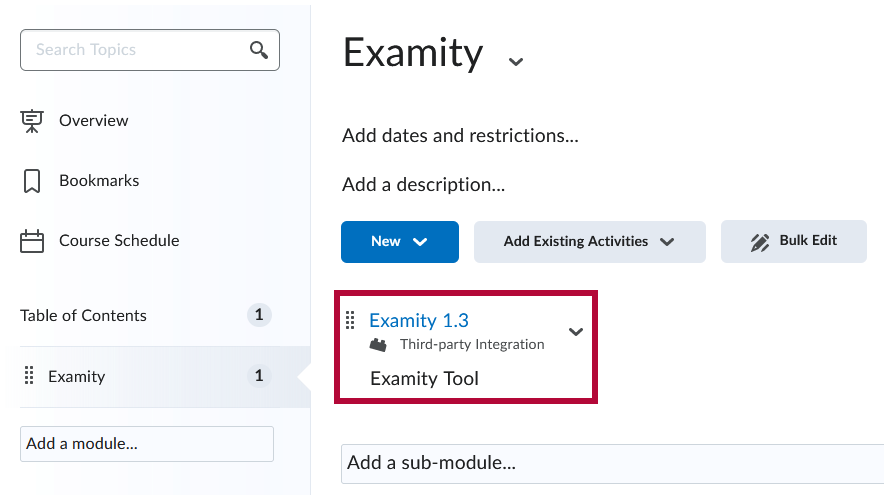Click the Add a sub-module field

coord(610,463)
